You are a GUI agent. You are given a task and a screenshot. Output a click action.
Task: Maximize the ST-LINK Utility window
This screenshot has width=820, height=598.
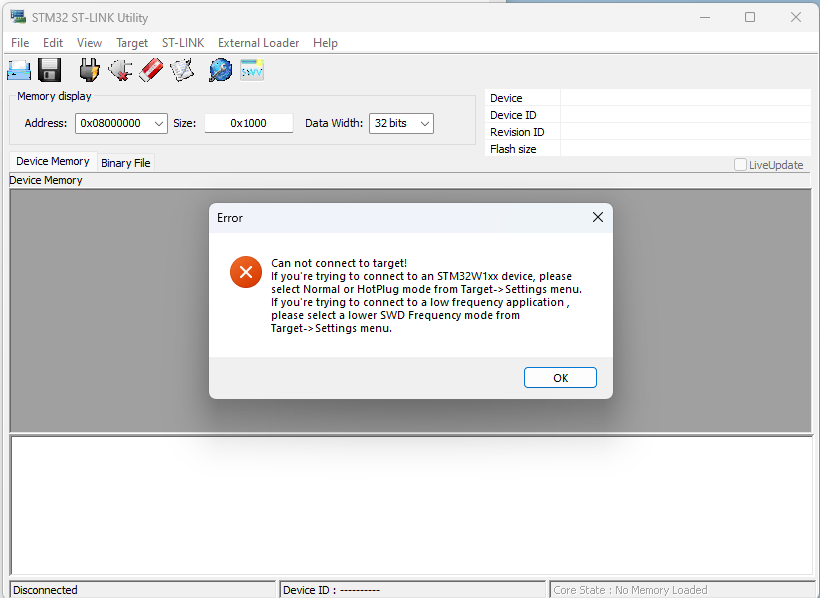pos(750,17)
